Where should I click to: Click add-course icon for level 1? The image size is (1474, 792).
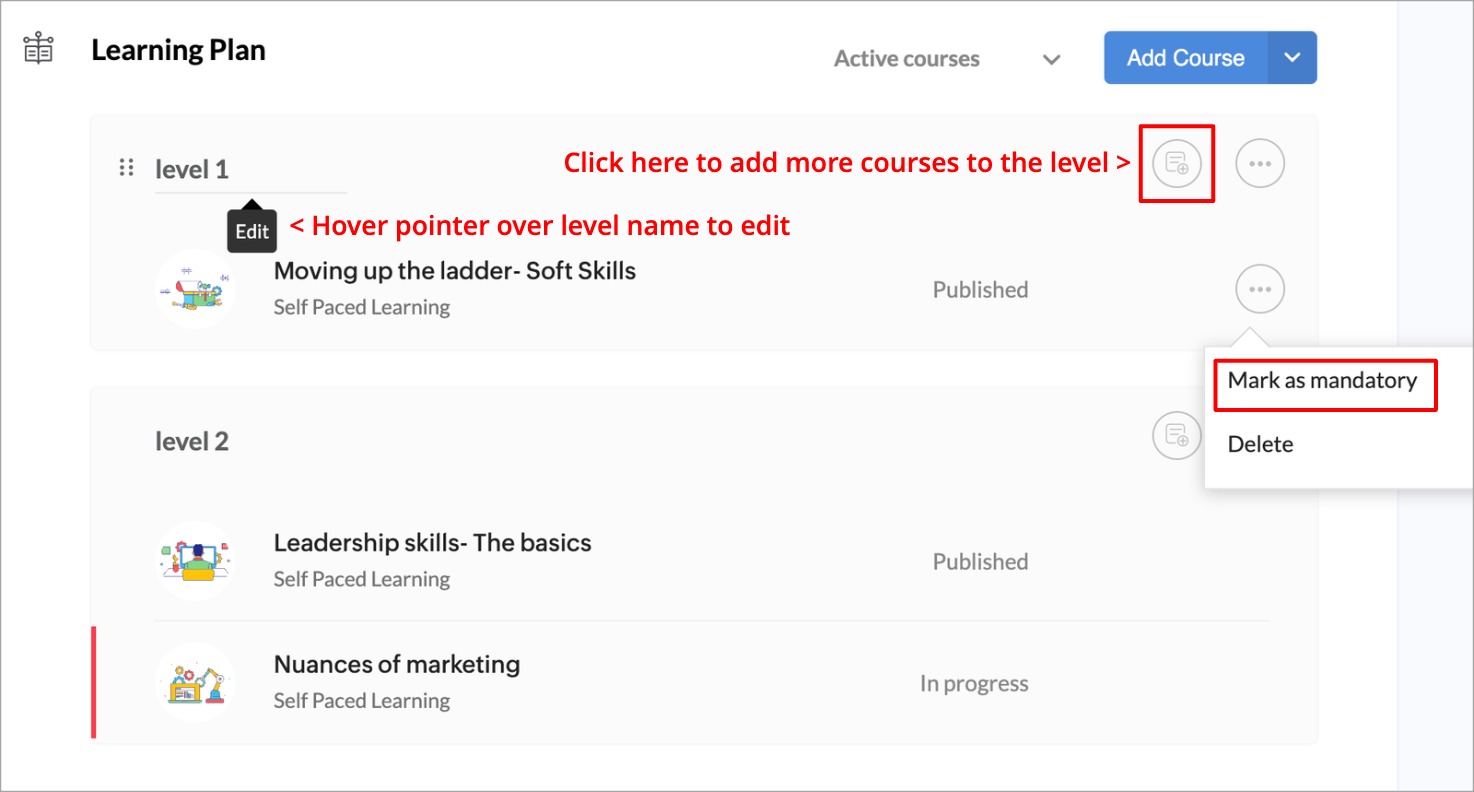(x=1176, y=163)
